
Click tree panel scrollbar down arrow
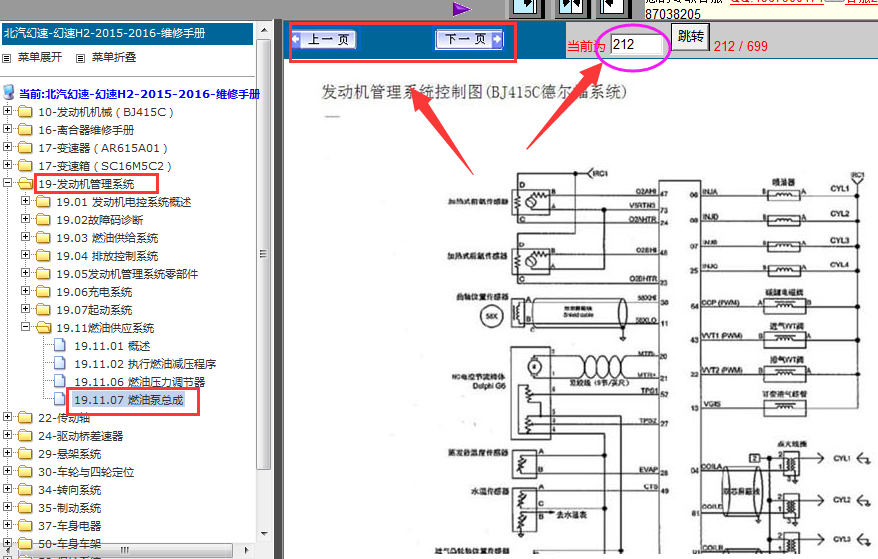pyautogui.click(x=264, y=534)
